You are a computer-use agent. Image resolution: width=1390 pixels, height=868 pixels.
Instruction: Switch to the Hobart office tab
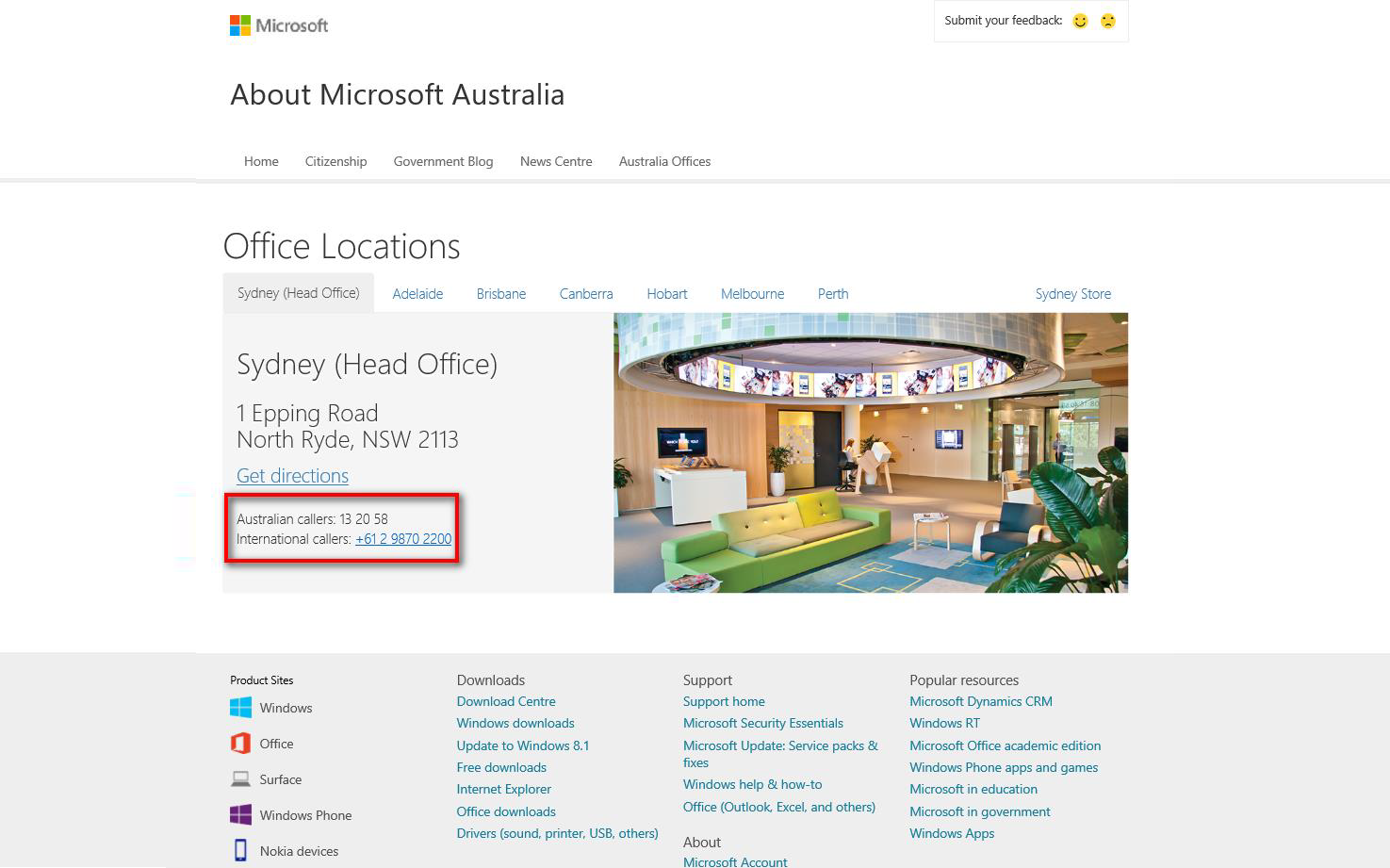tap(667, 294)
